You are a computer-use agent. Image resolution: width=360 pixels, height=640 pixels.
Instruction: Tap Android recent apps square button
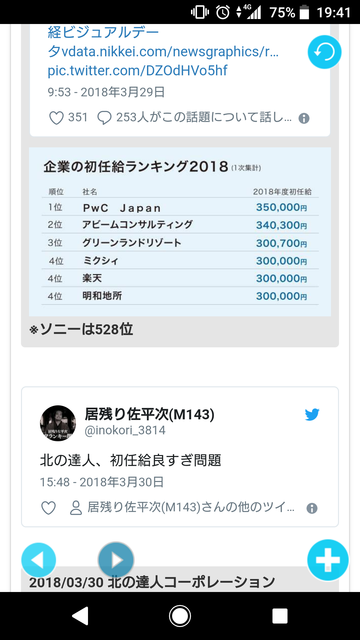coord(280,616)
